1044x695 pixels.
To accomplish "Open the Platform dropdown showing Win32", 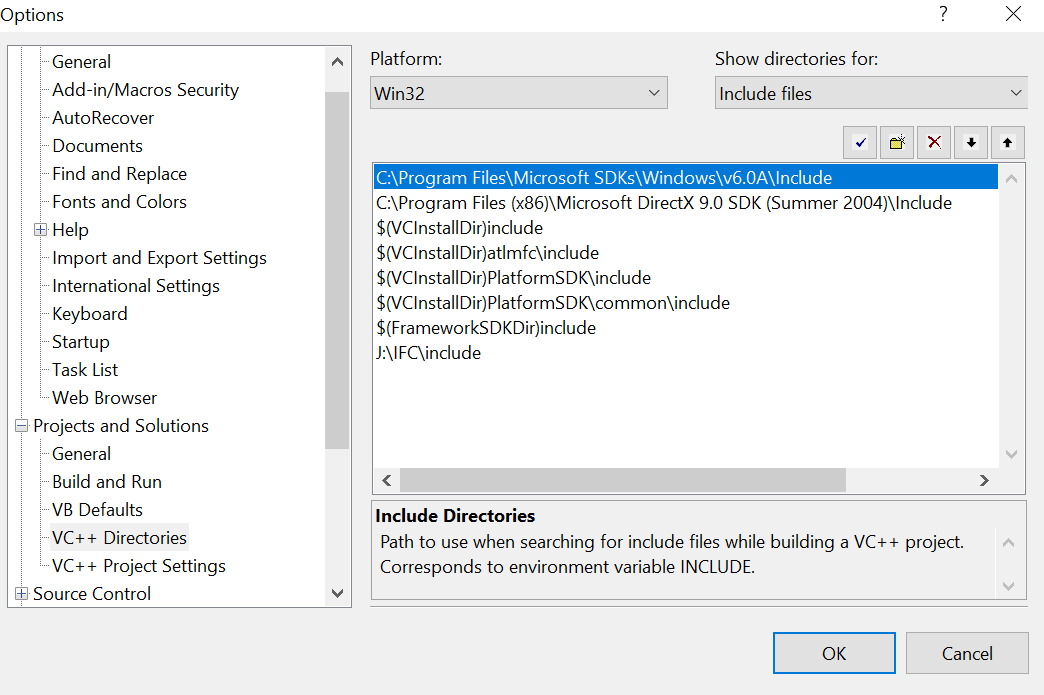I will [518, 93].
